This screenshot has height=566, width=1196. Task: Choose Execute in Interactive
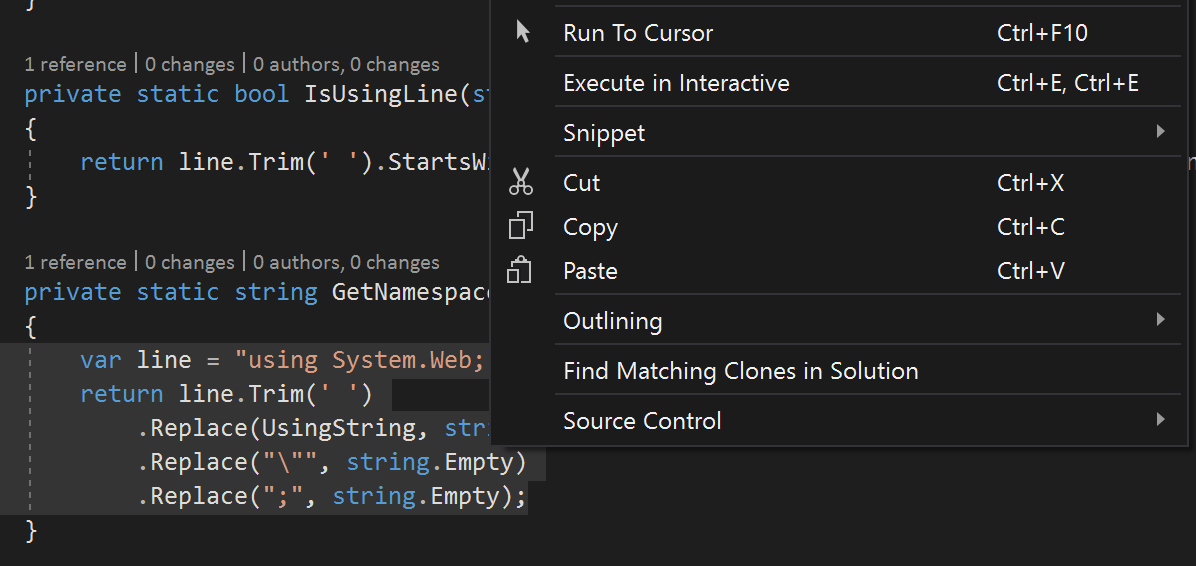[840, 82]
